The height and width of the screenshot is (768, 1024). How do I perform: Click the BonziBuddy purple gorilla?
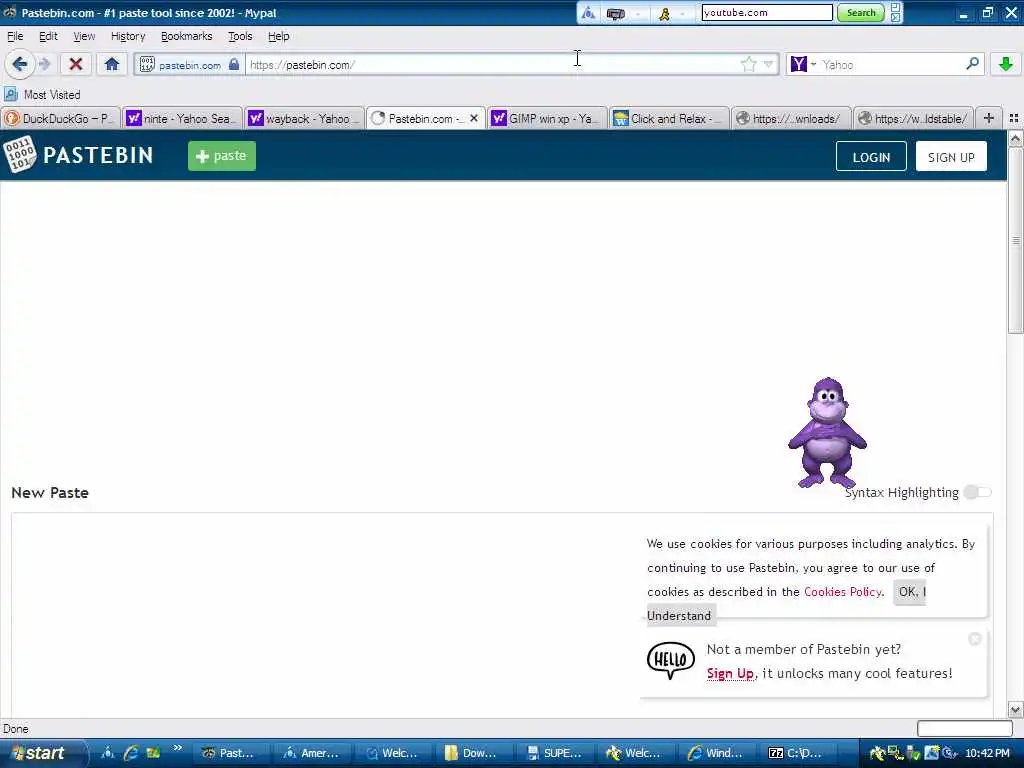click(827, 432)
